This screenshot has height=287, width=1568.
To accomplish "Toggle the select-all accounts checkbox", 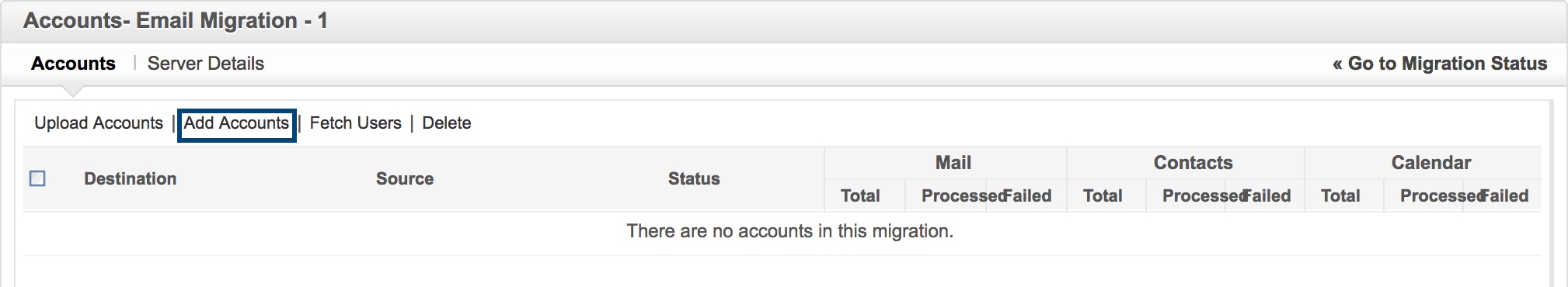I will pos(37,178).
